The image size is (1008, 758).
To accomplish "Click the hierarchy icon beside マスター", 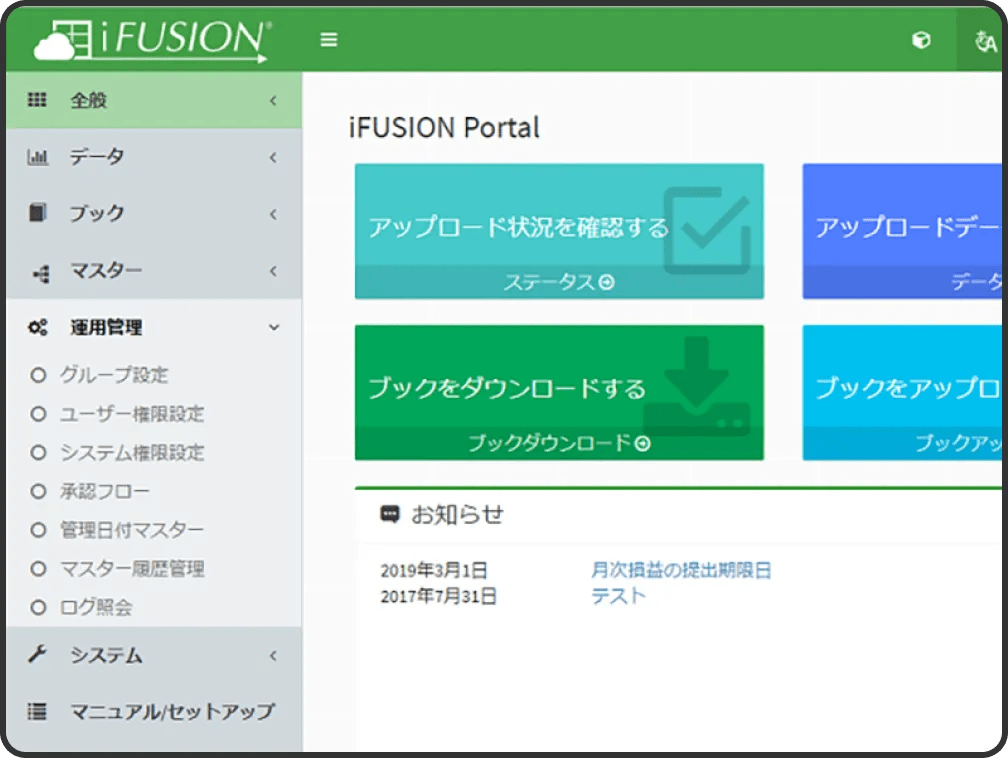I will 40,273.
